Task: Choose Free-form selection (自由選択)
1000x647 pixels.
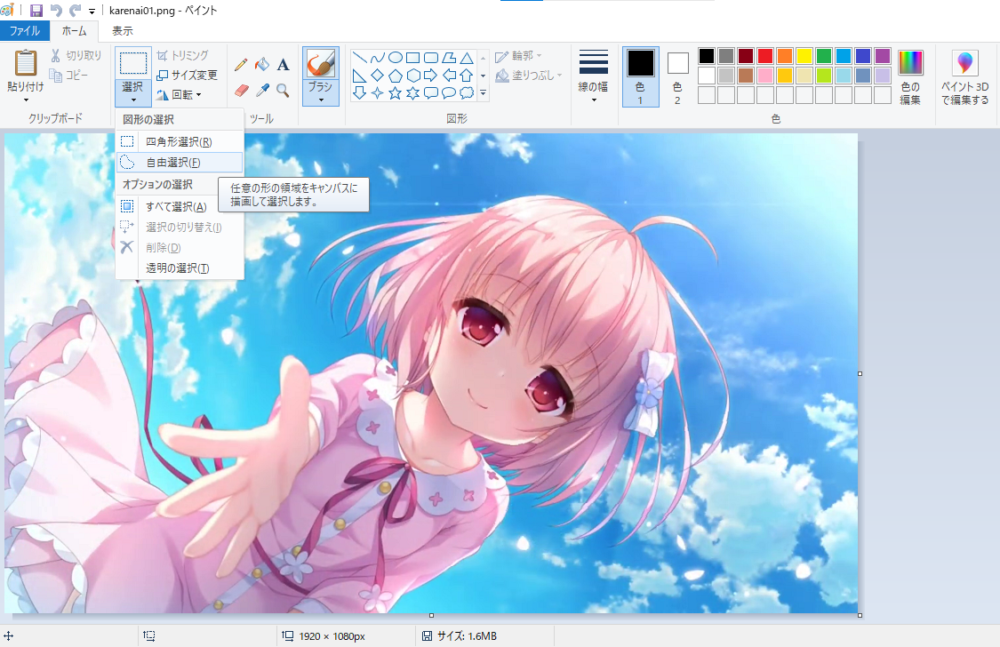Action: (179, 162)
